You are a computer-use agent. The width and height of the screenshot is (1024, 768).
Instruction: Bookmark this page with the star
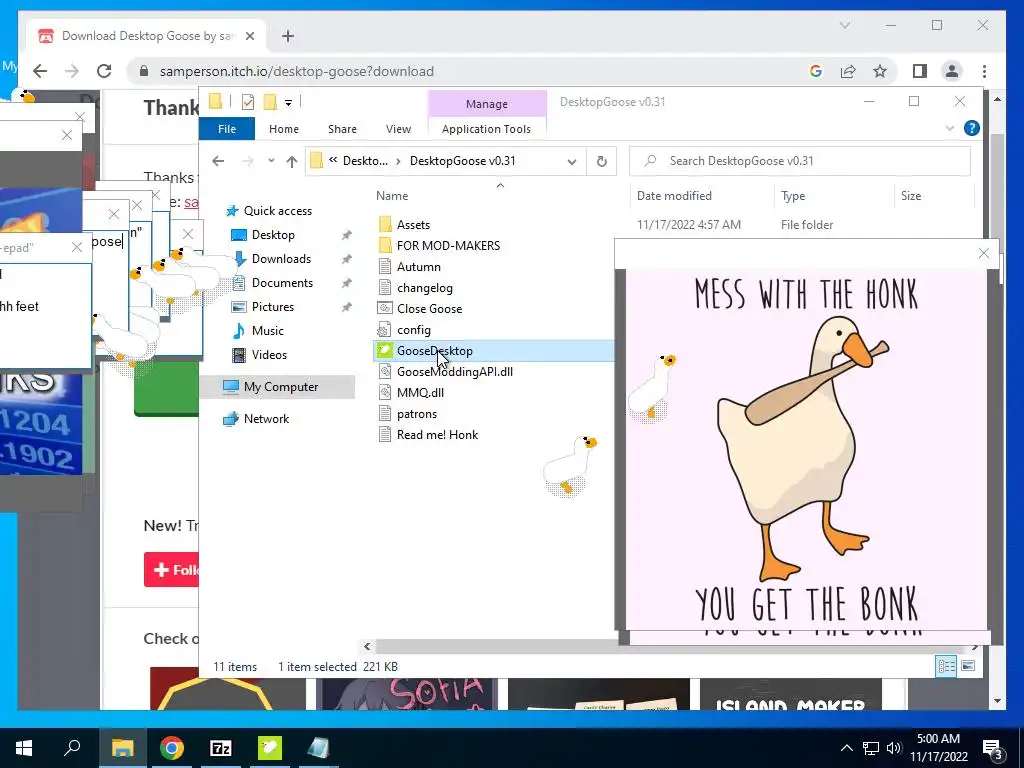coord(880,71)
